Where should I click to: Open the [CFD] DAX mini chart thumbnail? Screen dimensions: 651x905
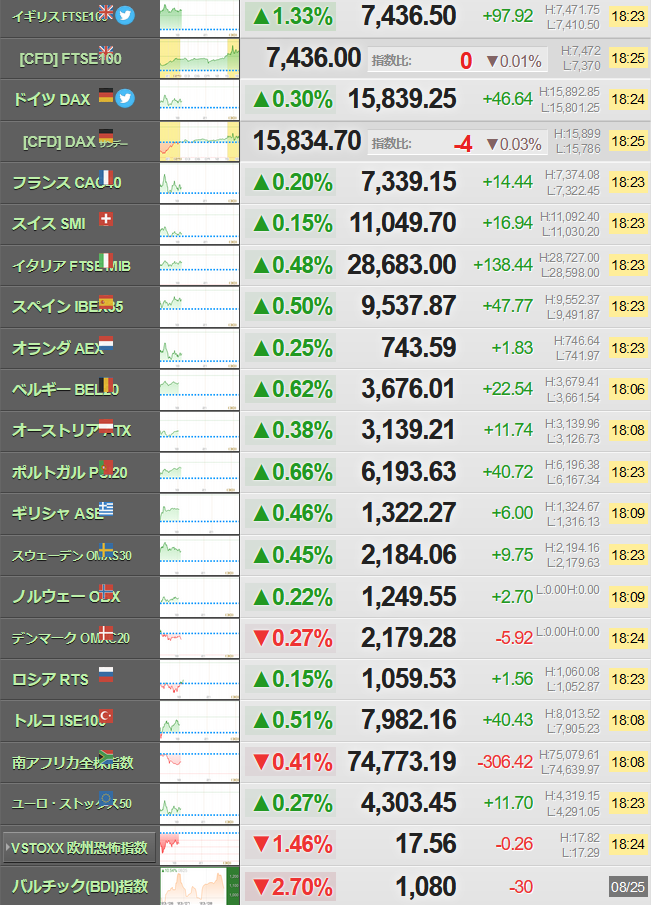click(199, 141)
